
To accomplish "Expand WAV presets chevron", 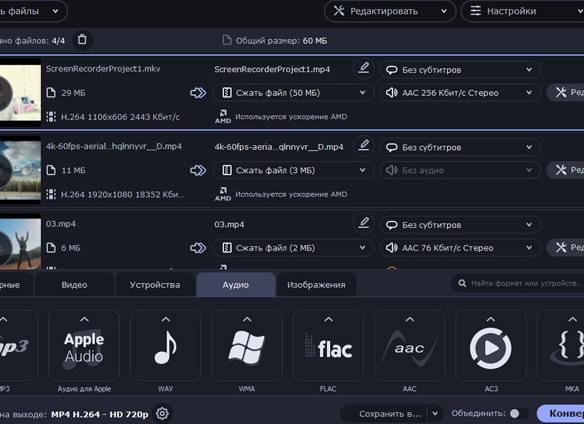I will [166, 319].
